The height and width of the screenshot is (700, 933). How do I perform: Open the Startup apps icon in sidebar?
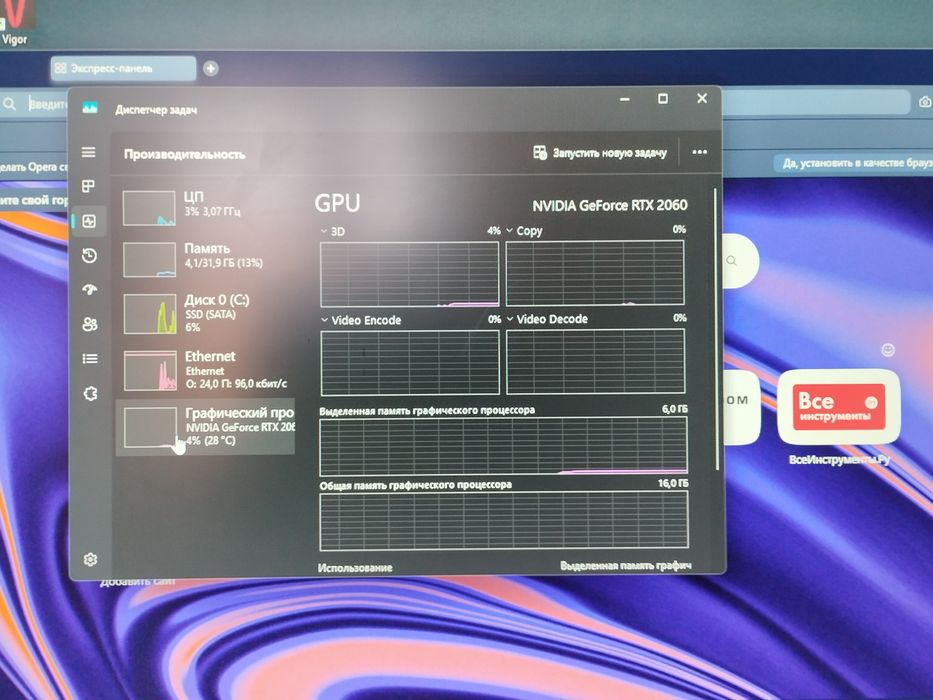(x=90, y=290)
